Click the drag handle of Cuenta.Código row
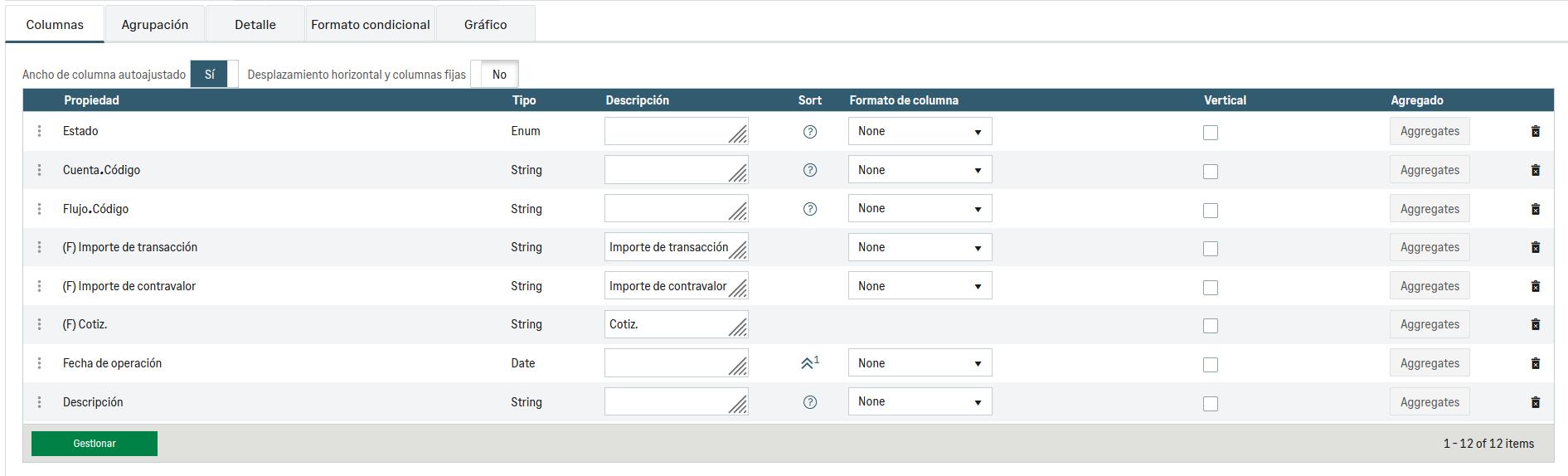The image size is (1568, 476). pyautogui.click(x=39, y=170)
